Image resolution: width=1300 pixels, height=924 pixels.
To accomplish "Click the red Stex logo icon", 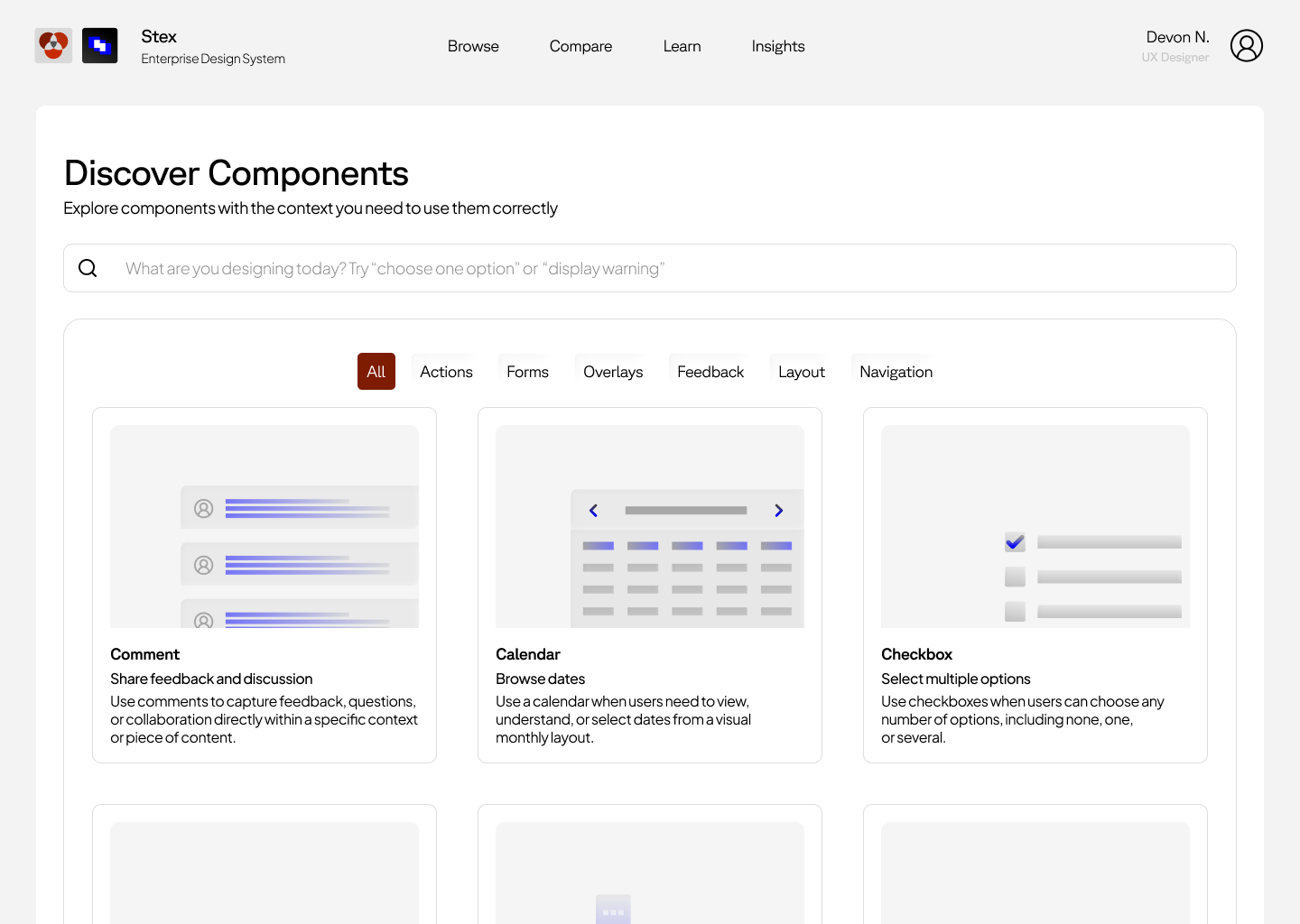I will 53,45.
